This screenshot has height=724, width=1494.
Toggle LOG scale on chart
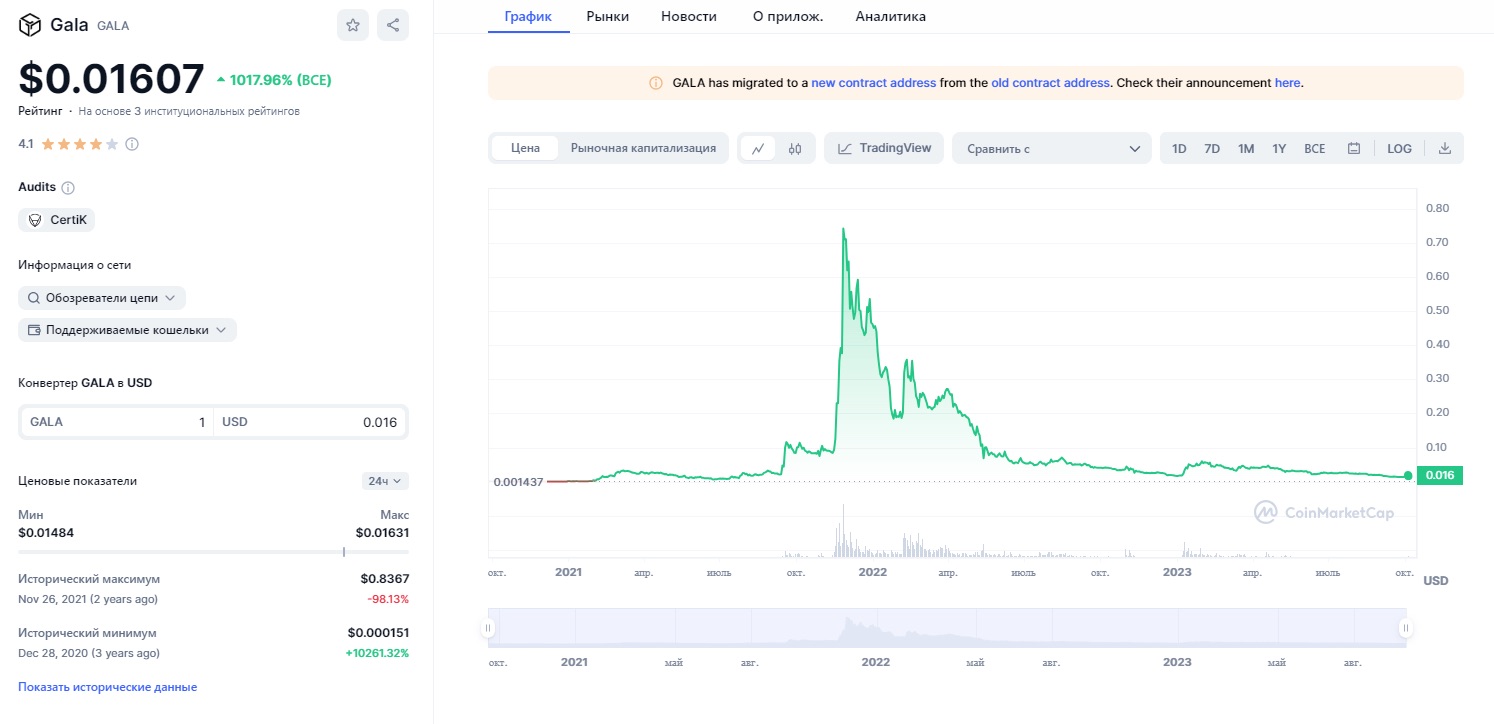1399,148
